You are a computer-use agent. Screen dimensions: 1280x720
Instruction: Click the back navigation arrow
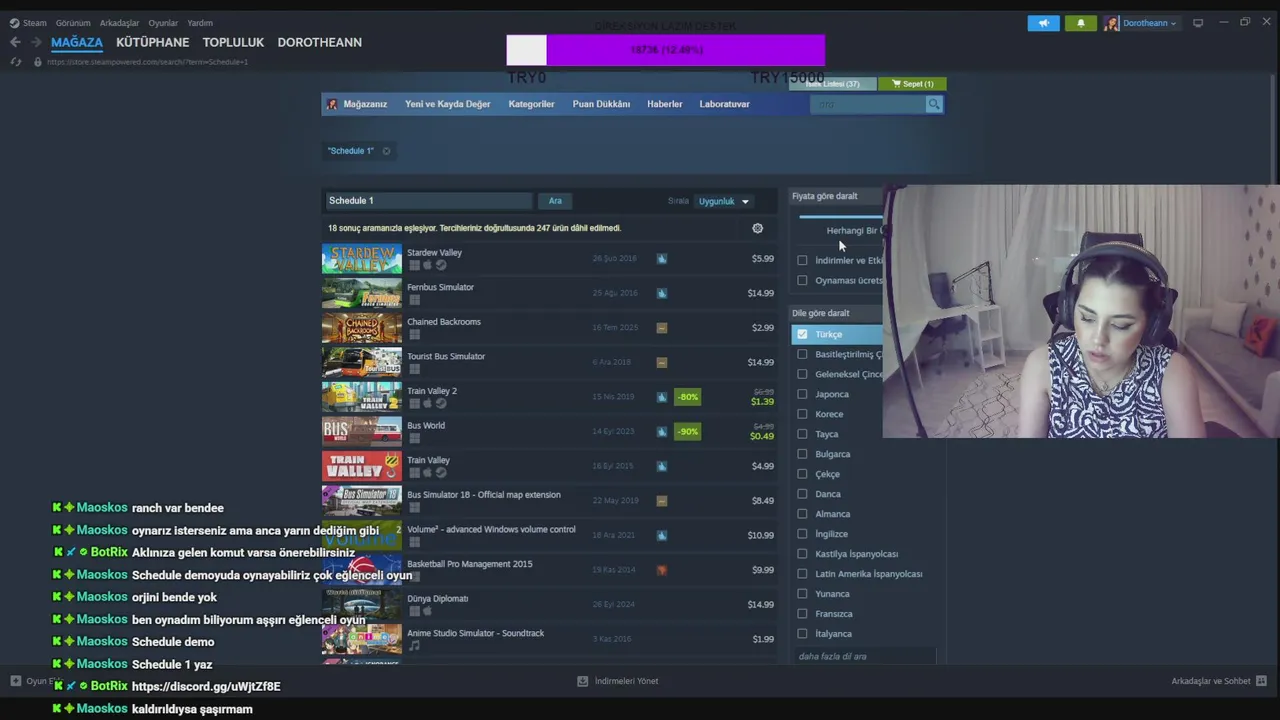15,42
